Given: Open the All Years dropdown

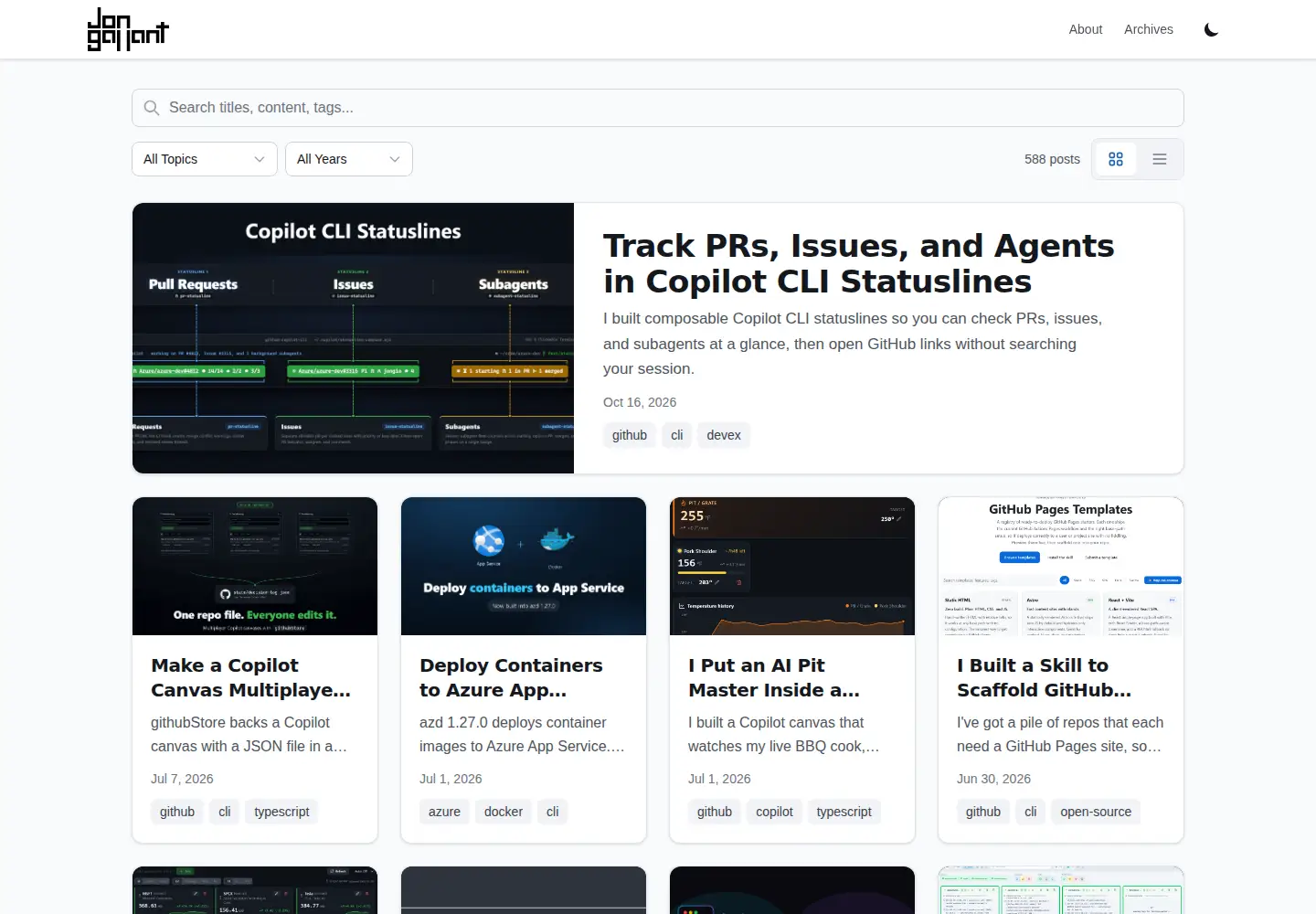Looking at the screenshot, I should pos(349,159).
